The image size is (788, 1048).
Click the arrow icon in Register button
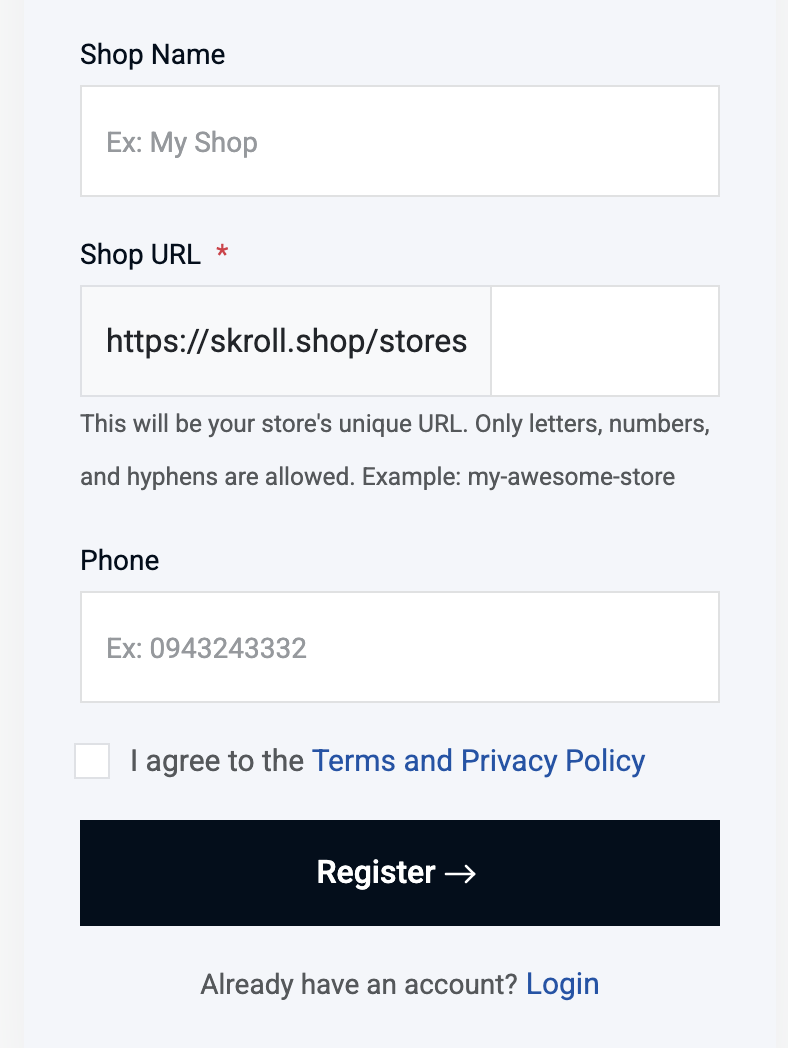pos(460,873)
